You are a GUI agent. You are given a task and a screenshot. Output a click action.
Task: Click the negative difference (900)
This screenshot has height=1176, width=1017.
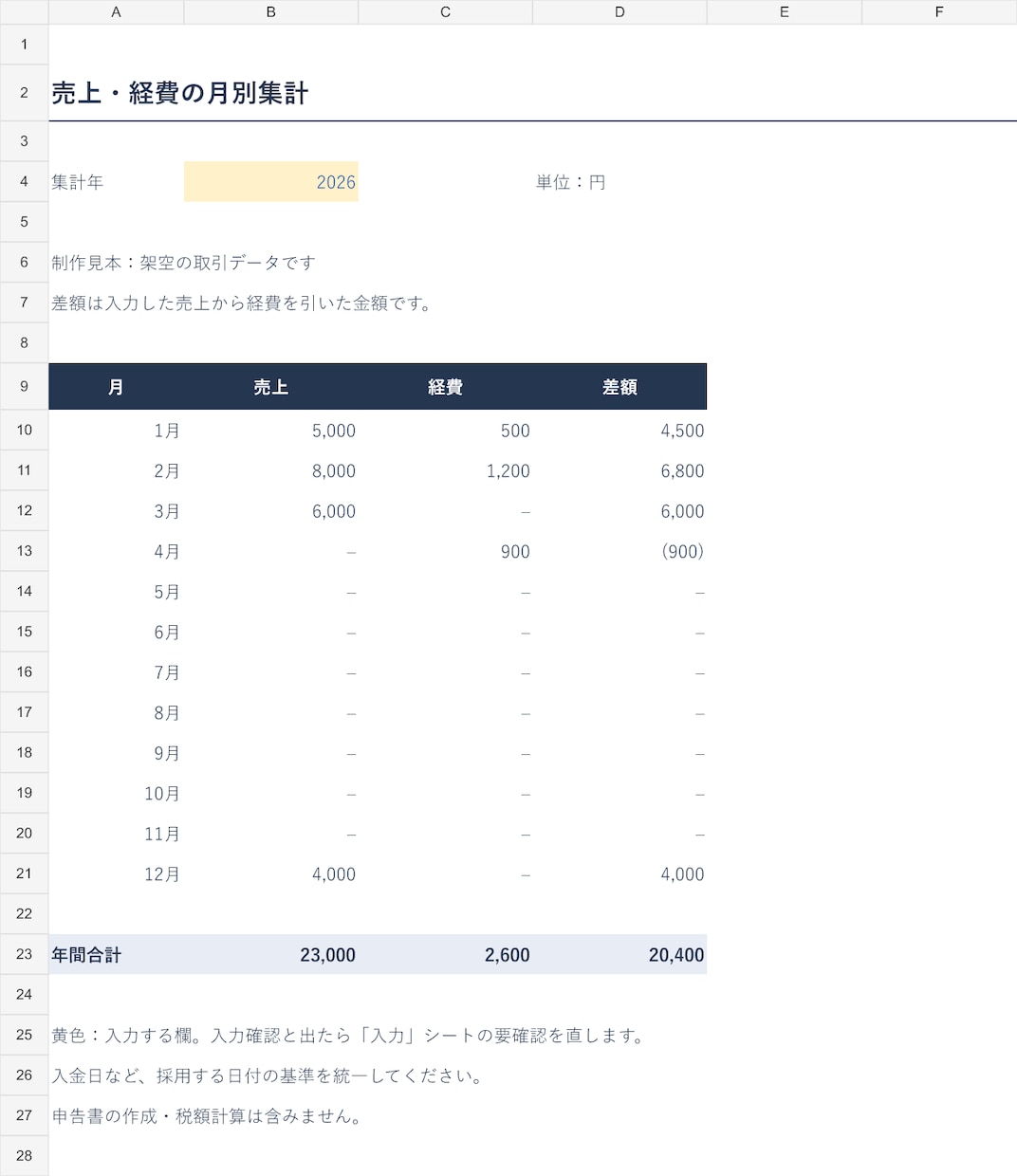[x=619, y=551]
